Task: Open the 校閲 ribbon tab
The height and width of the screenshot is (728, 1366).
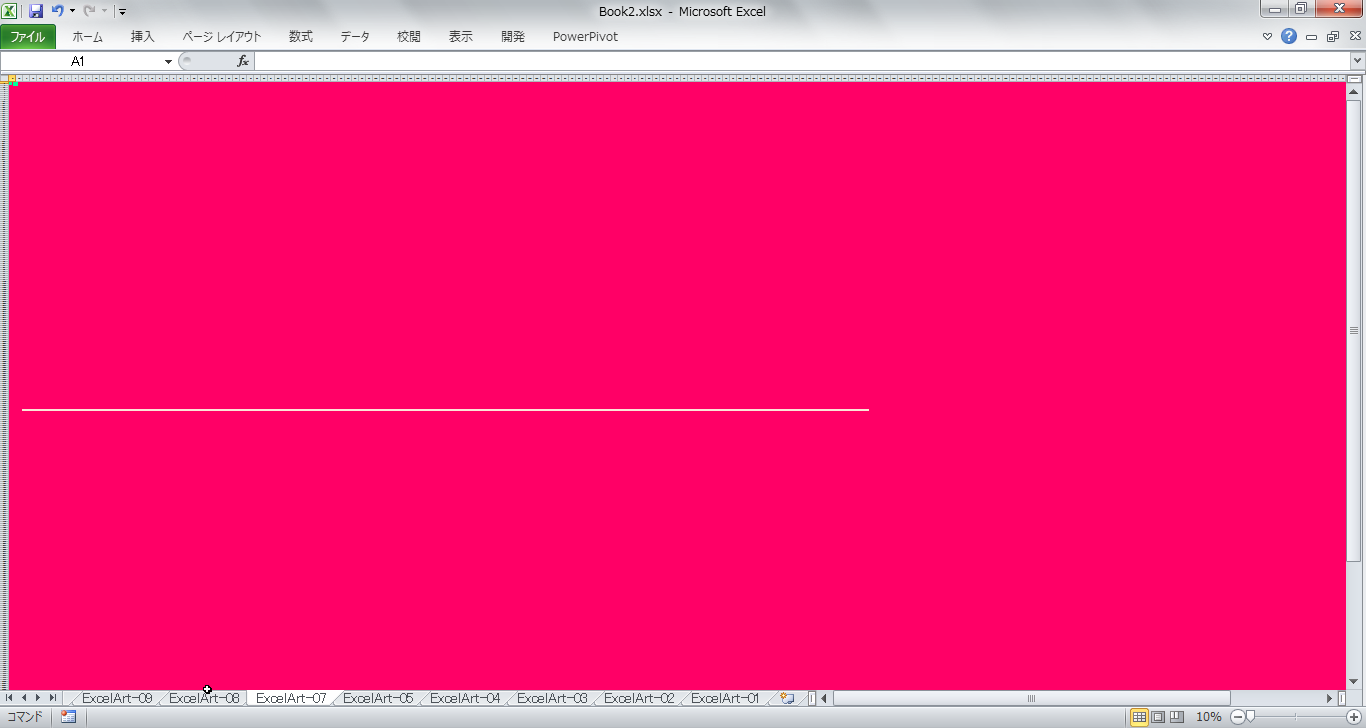Action: click(x=409, y=37)
